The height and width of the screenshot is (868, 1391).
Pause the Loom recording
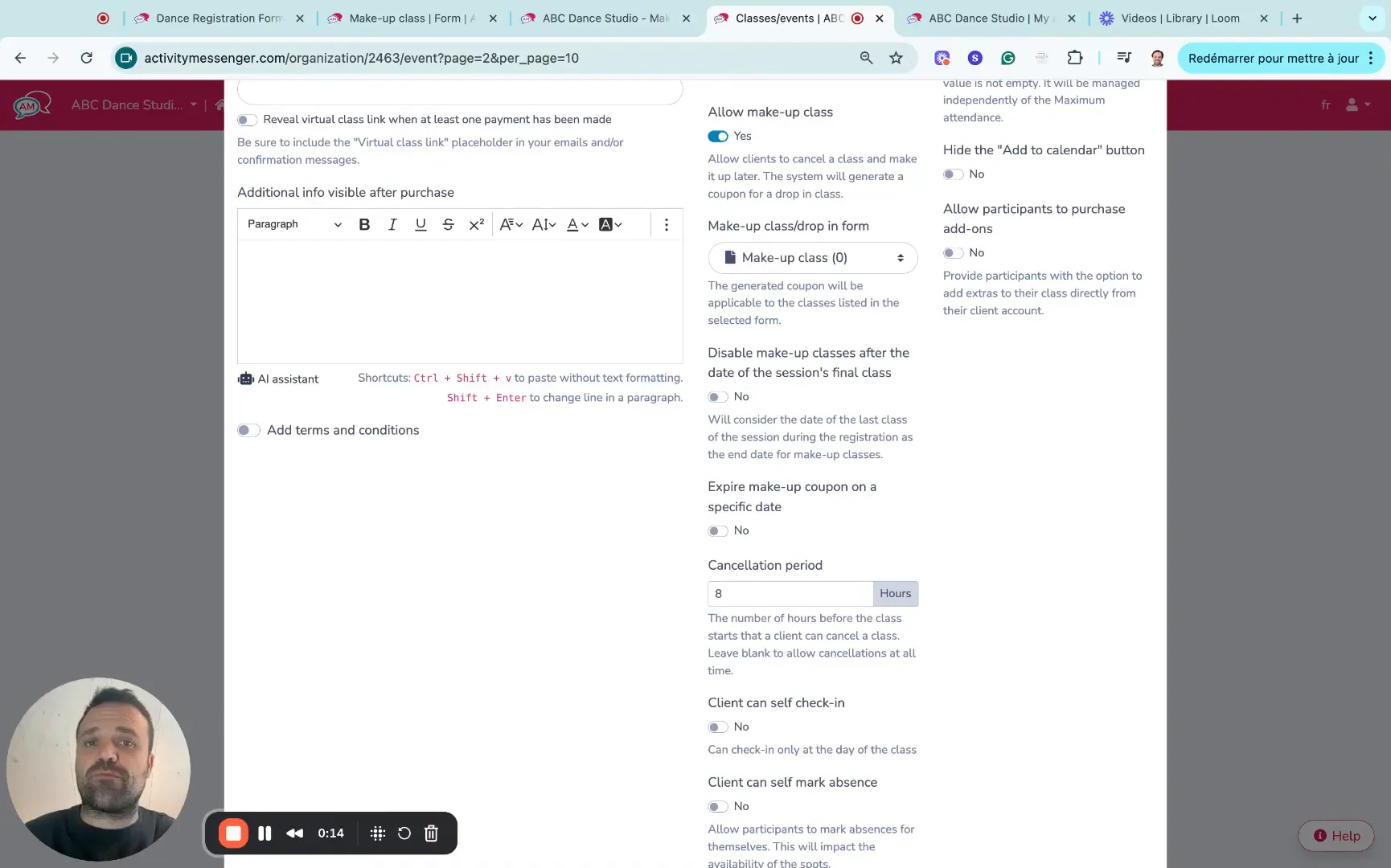click(265, 833)
